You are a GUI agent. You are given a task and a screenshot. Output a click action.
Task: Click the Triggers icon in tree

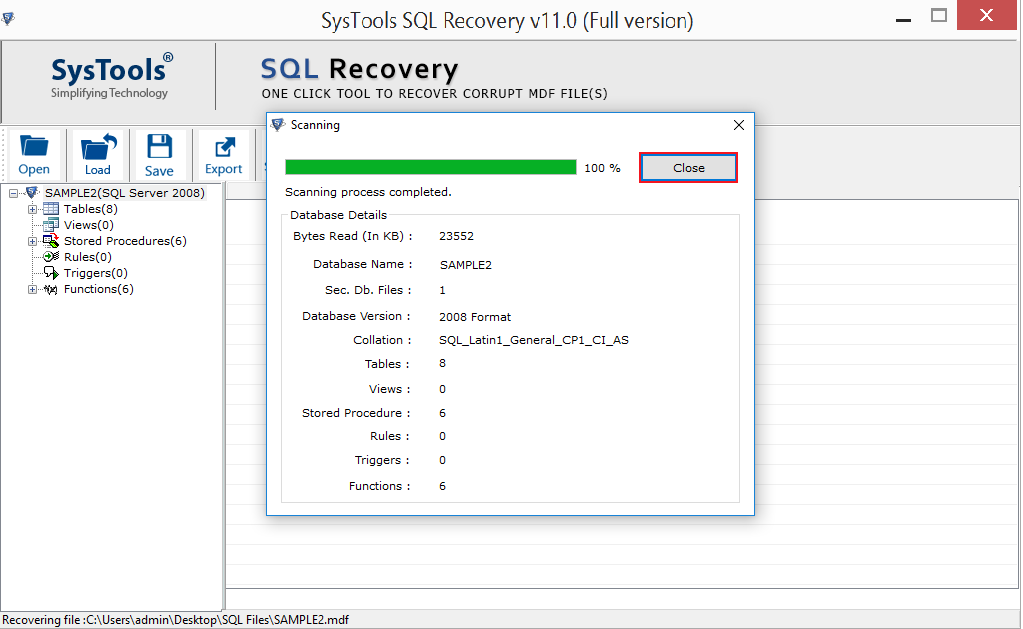[51, 273]
